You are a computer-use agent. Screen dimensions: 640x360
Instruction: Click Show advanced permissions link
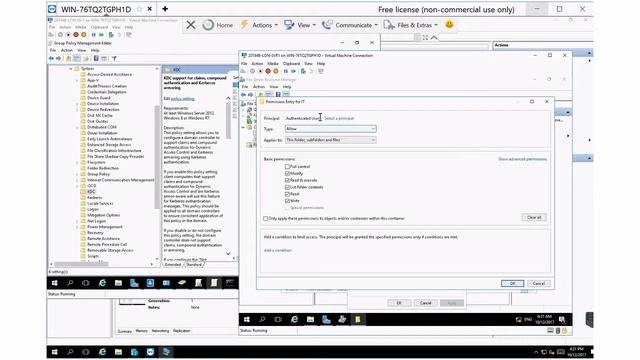[522, 159]
